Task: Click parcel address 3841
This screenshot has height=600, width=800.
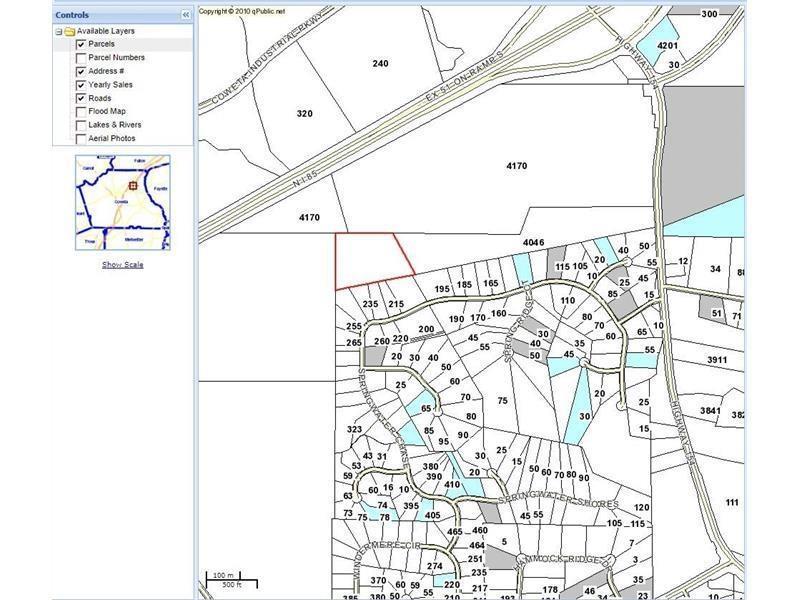Action: click(710, 411)
